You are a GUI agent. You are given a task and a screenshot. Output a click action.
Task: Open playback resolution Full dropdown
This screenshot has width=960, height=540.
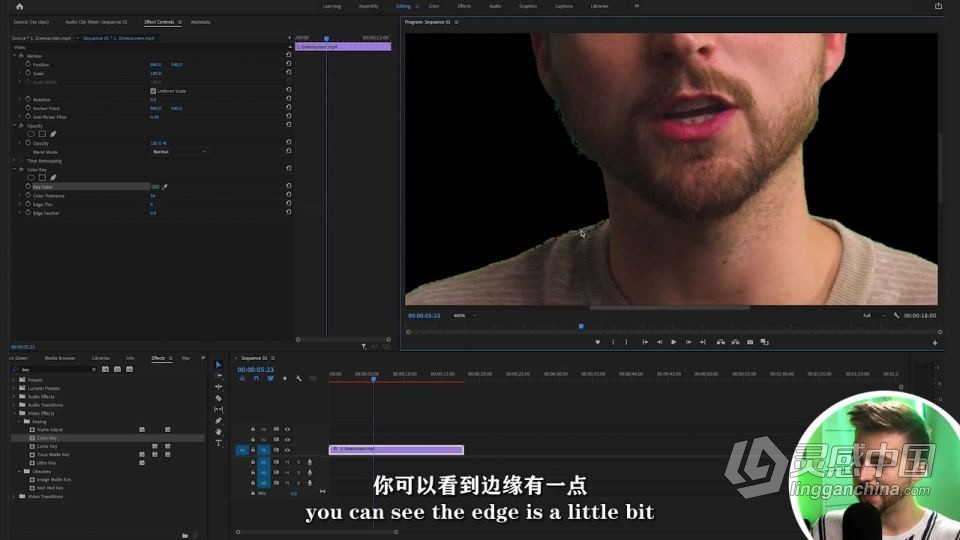coord(874,315)
